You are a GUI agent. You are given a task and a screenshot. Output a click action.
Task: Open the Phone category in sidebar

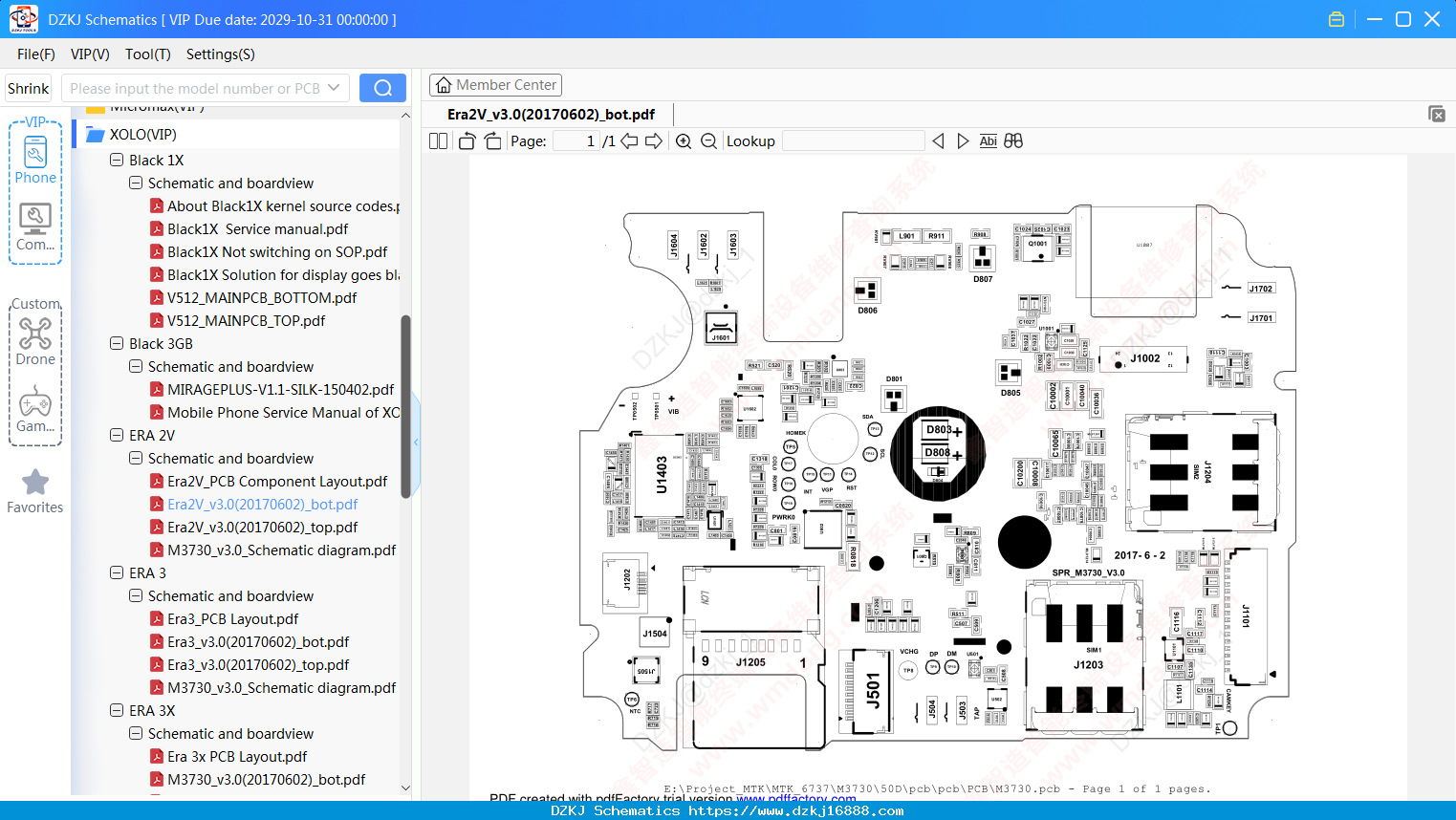point(35,160)
